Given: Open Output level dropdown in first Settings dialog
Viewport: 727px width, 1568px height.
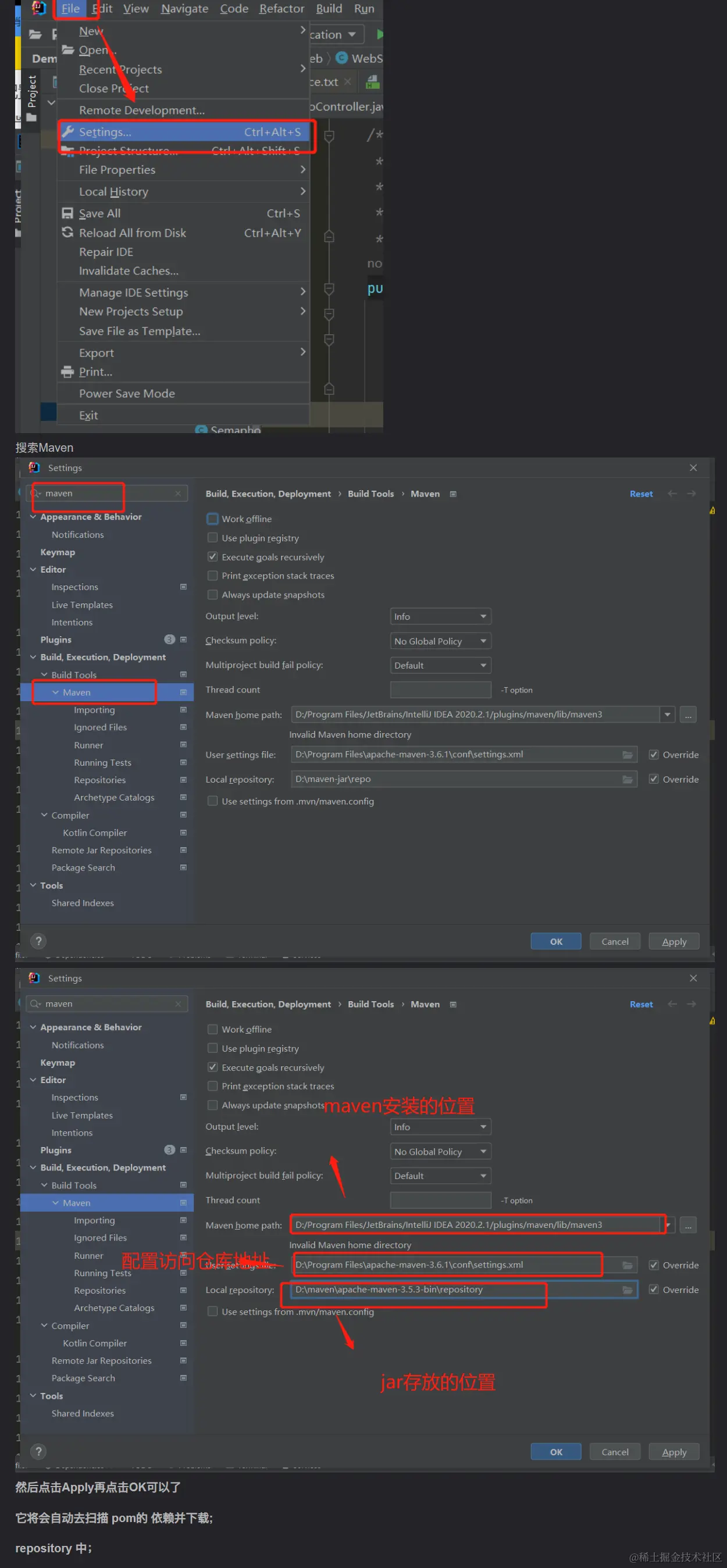Looking at the screenshot, I should [x=440, y=617].
